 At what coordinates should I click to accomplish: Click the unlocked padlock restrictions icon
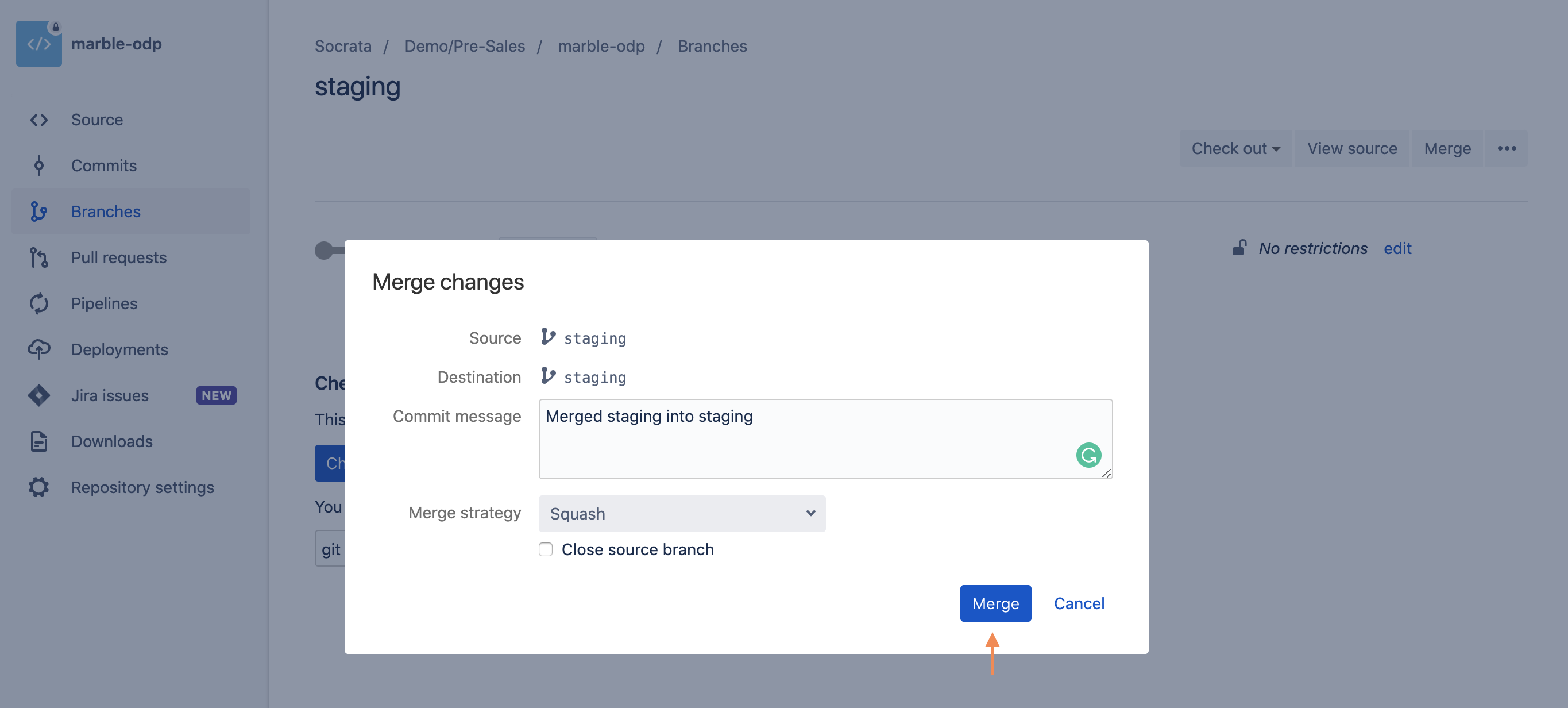[1239, 248]
